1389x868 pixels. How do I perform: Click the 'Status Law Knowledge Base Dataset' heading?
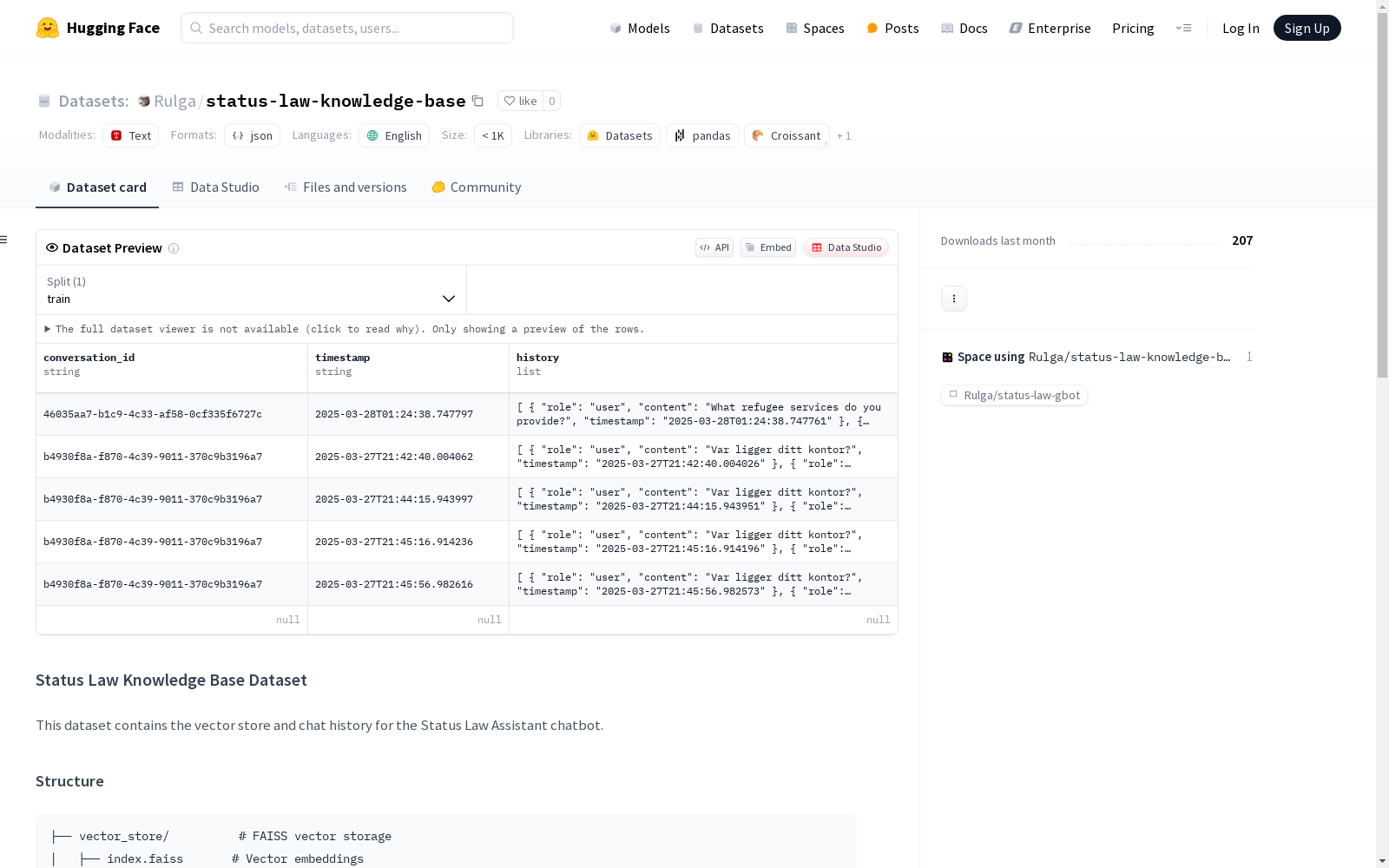pyautogui.click(x=171, y=680)
